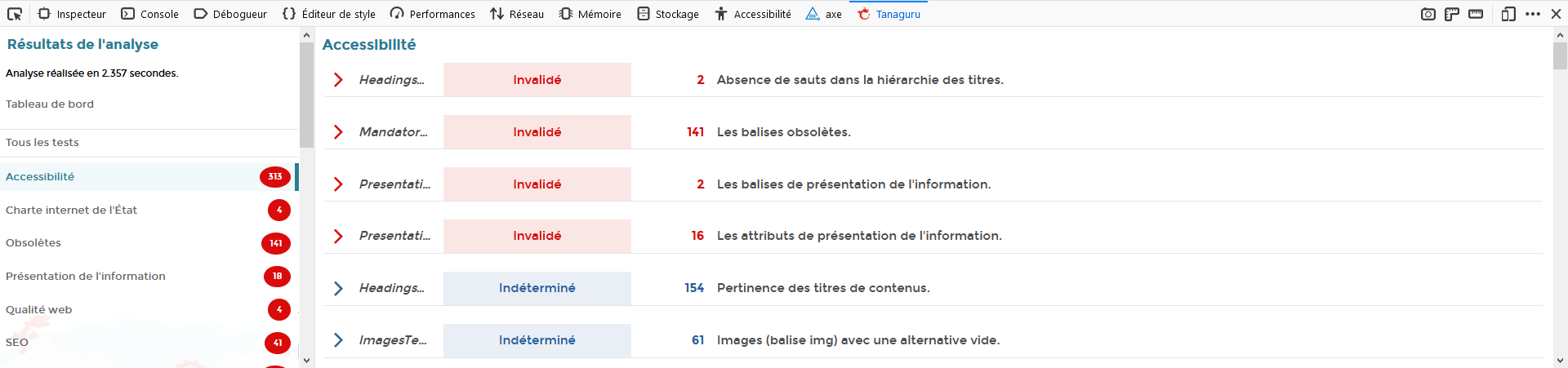The image size is (1568, 368).
Task: Open the Tableau de bord link
Action: [x=50, y=104]
